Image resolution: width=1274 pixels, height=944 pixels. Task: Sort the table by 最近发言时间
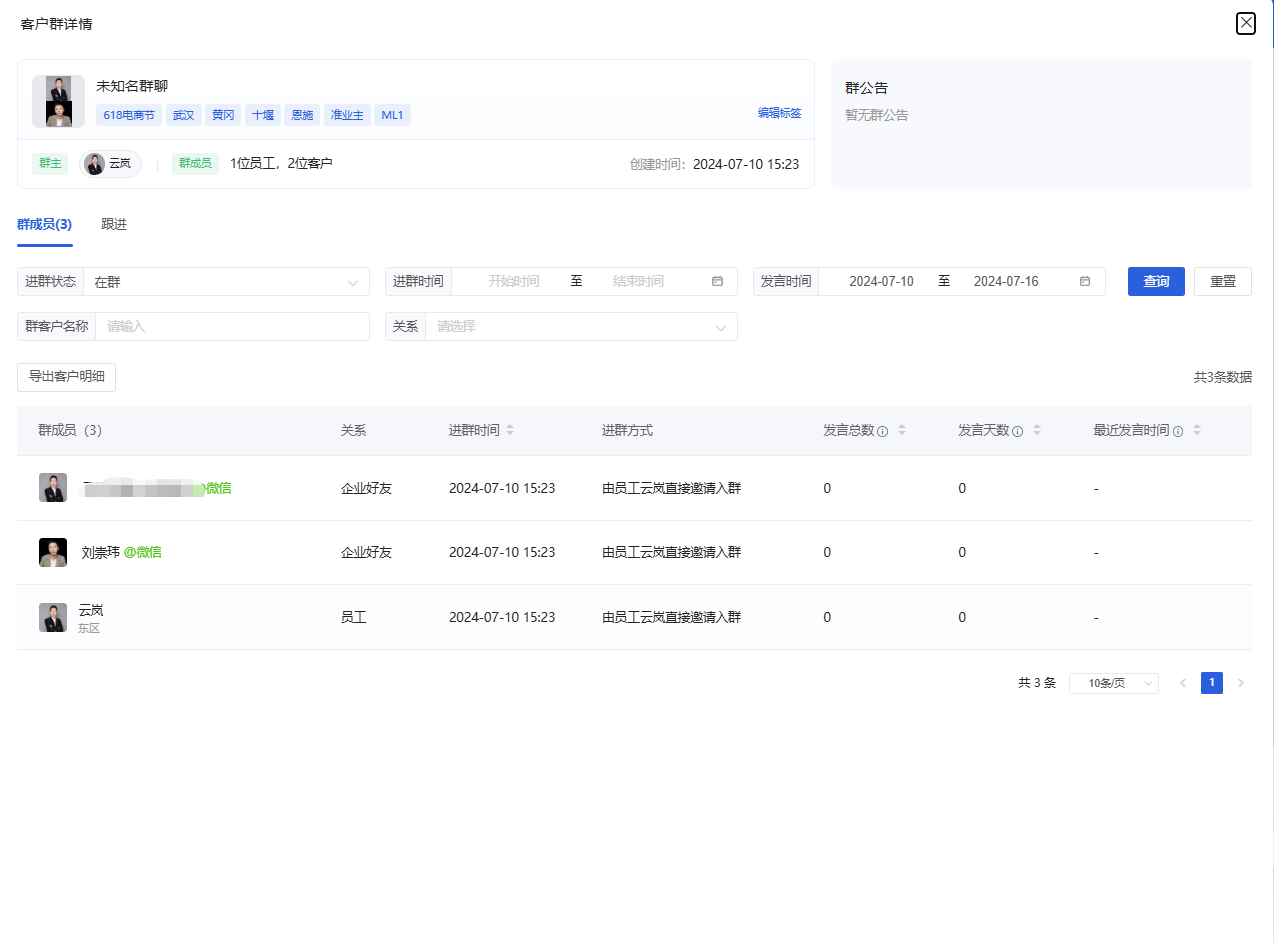(x=1197, y=430)
